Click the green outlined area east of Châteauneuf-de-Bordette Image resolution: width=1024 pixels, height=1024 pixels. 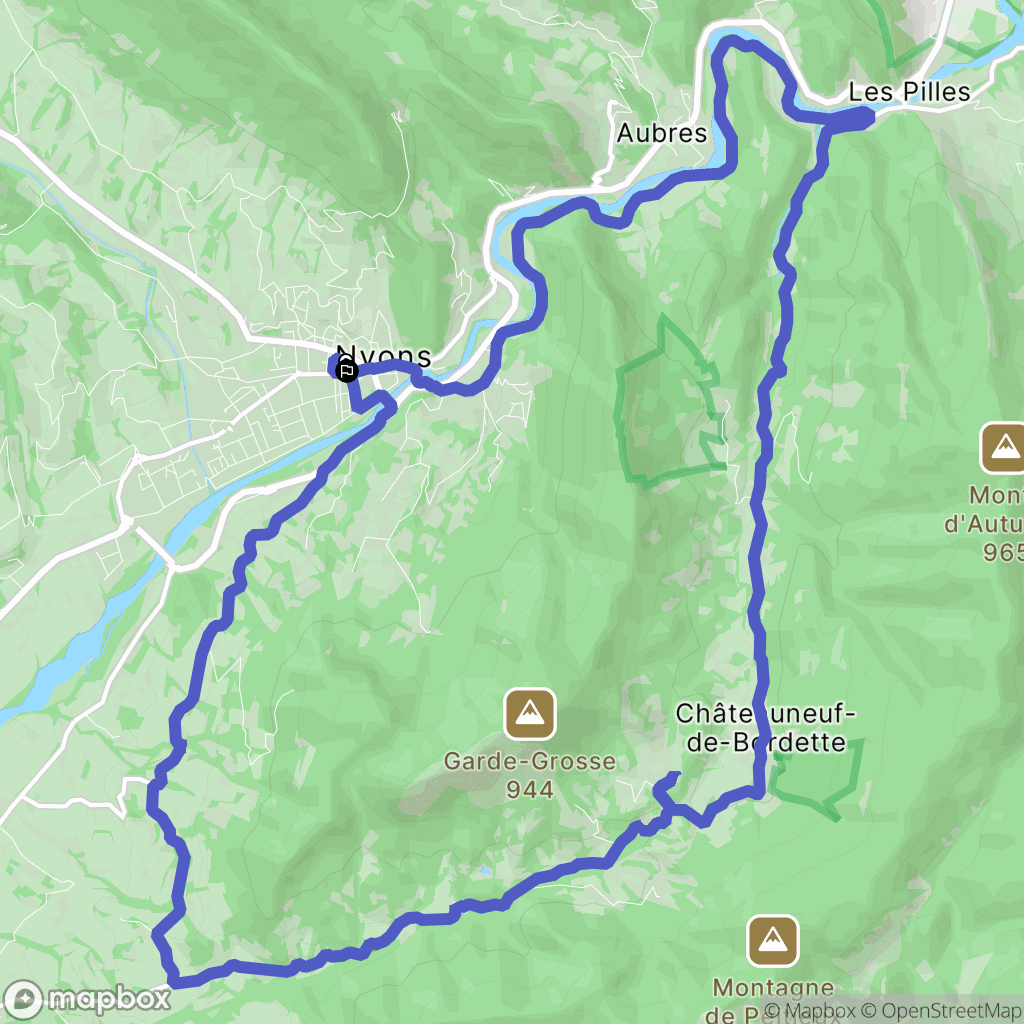coord(817,778)
